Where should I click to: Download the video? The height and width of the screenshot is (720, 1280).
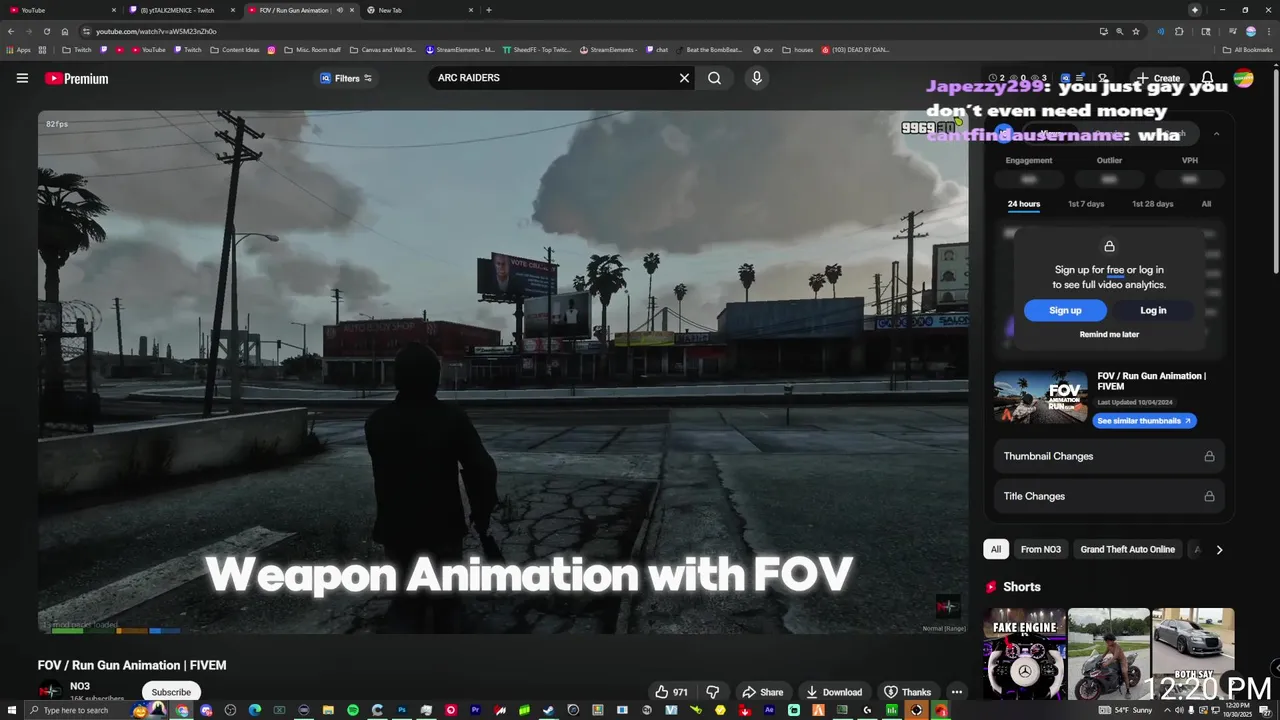tap(834, 692)
